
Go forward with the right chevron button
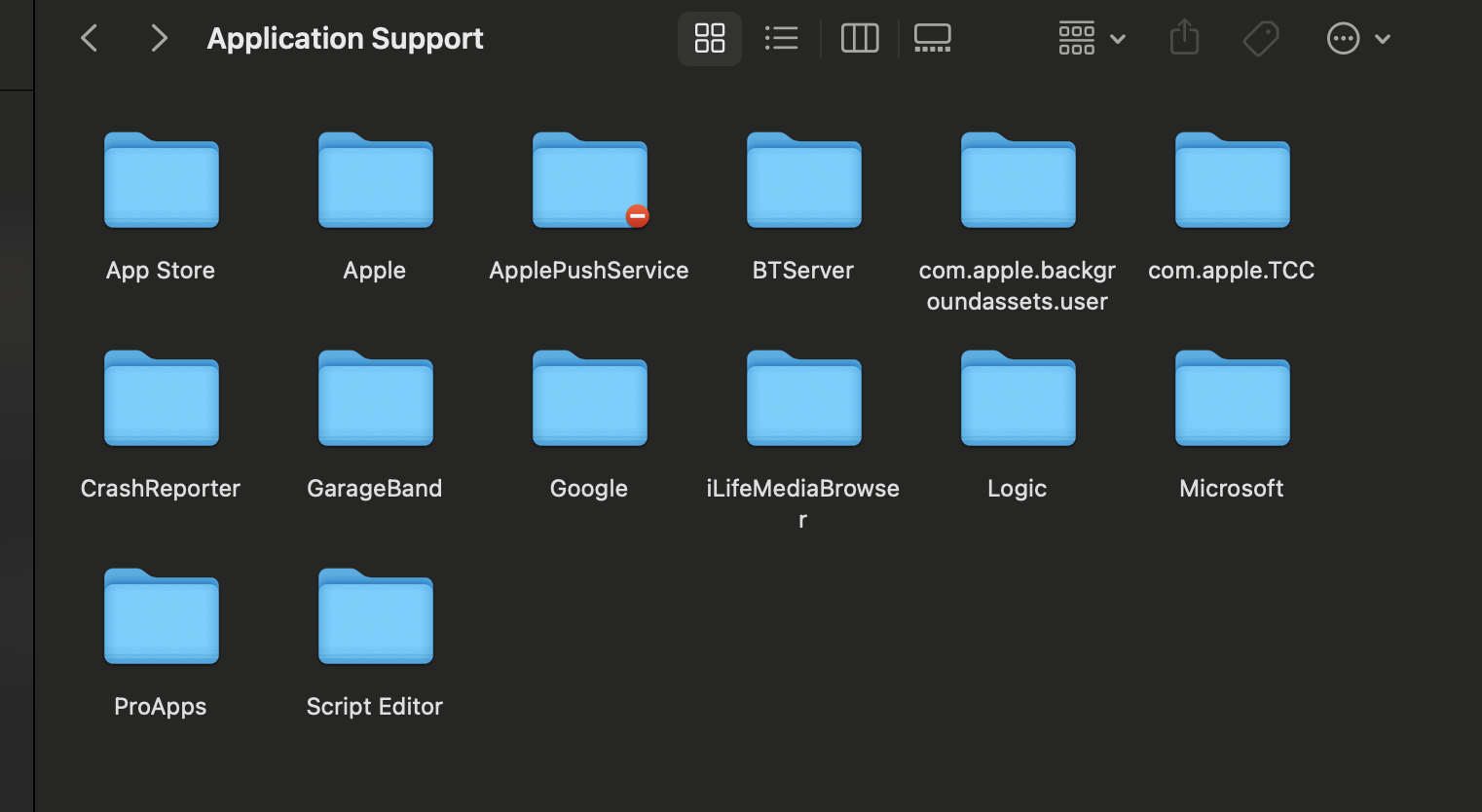click(159, 39)
